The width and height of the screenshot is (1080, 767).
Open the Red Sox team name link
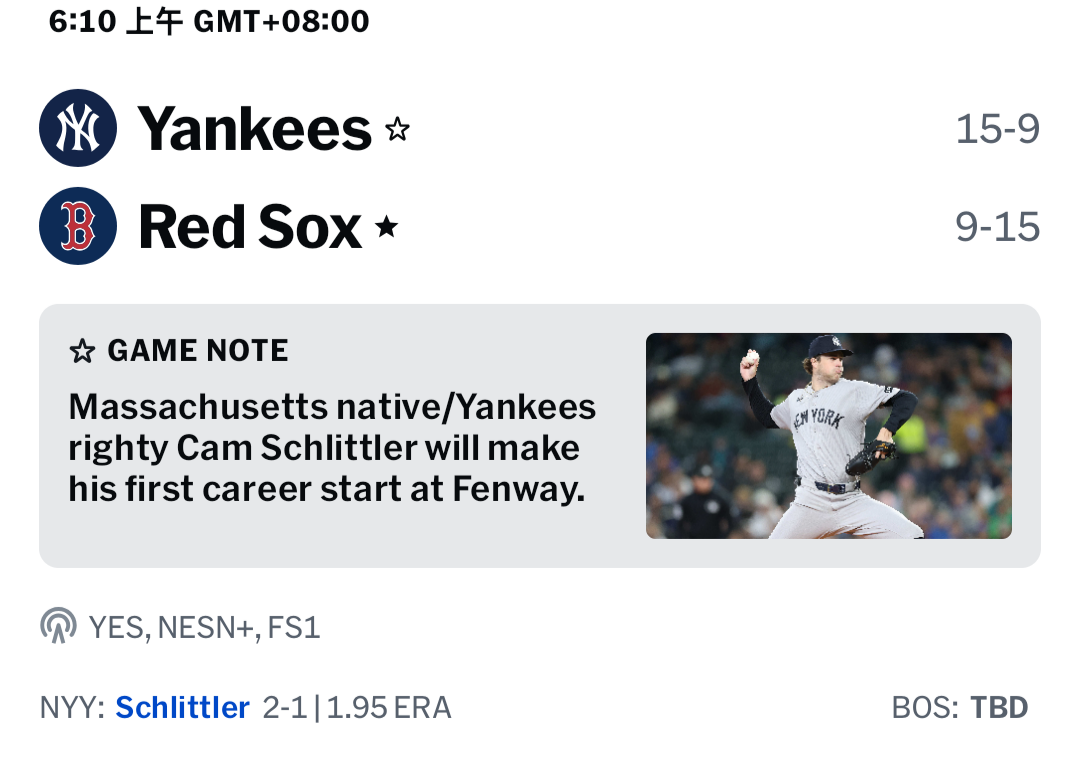coord(250,227)
